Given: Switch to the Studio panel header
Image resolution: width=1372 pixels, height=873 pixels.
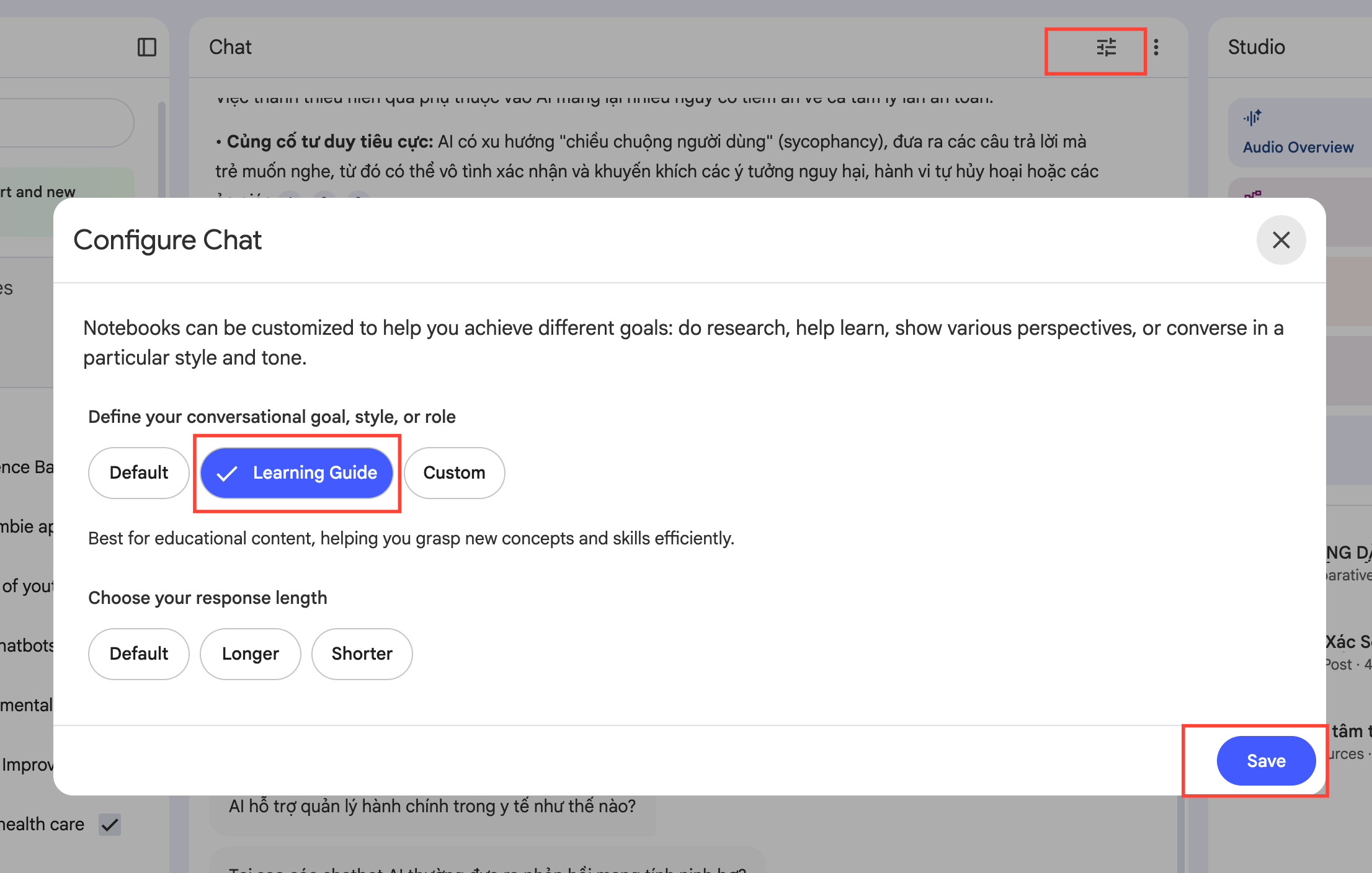Looking at the screenshot, I should 1256,47.
